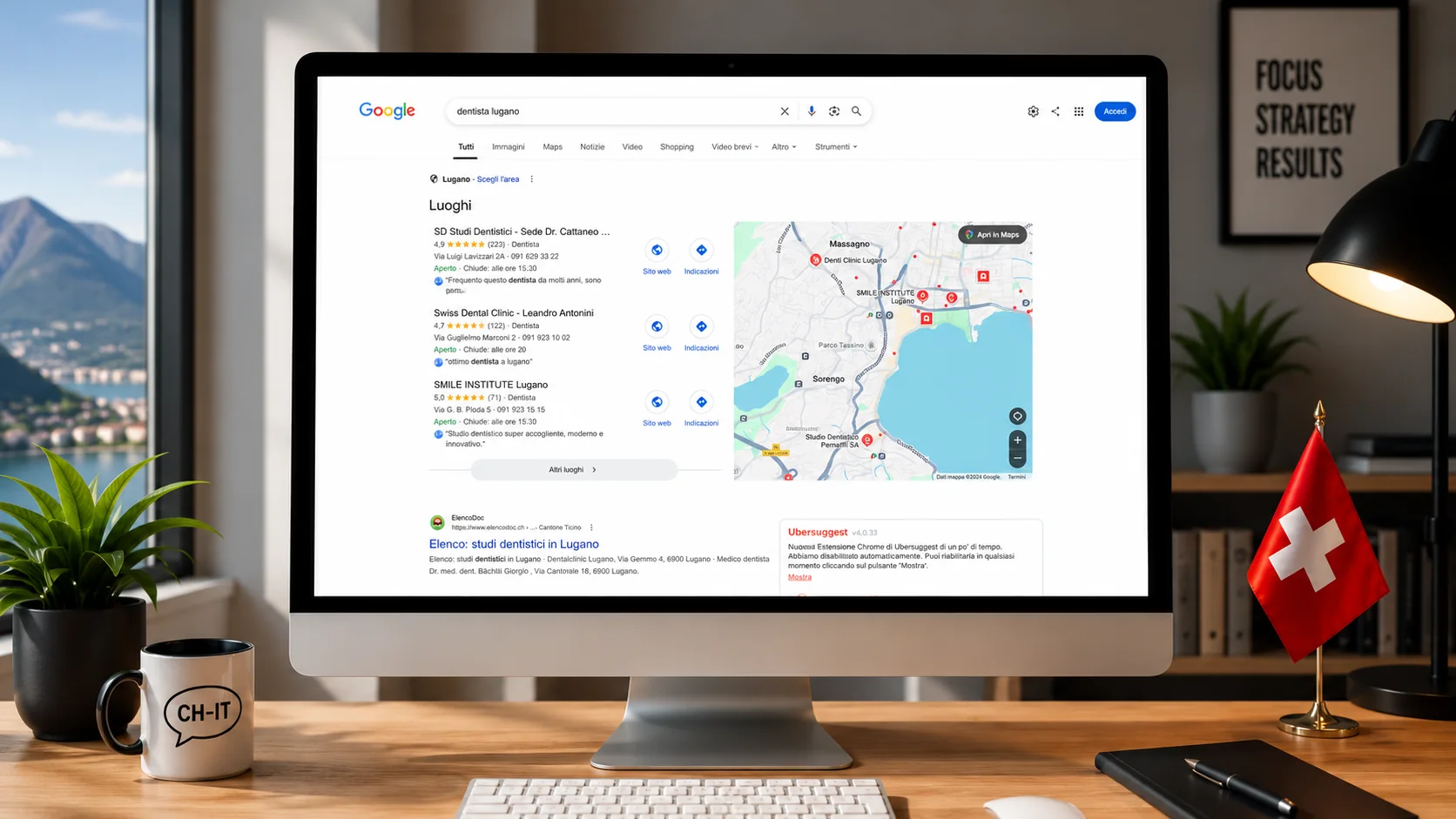This screenshot has height=819, width=1456.
Task: Expand the Video brevi dropdown
Action: pos(734,147)
